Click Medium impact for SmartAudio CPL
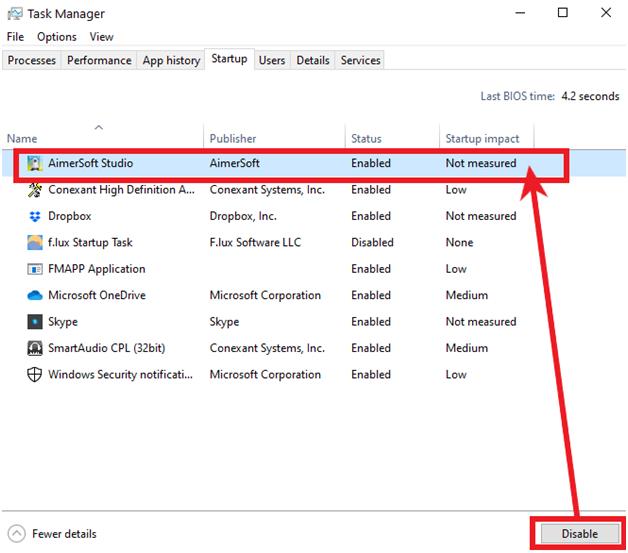 (x=467, y=348)
